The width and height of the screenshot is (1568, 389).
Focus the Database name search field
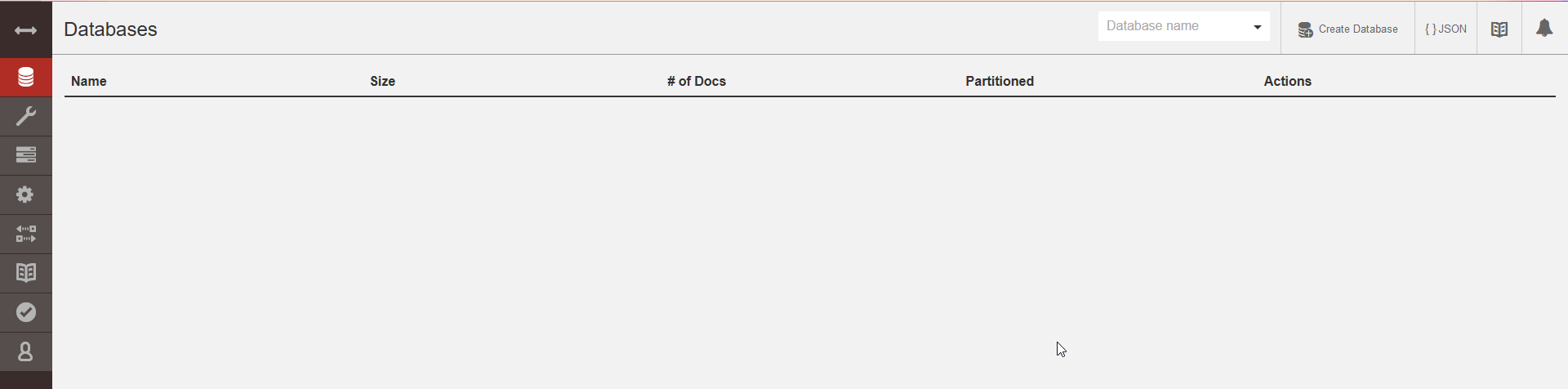(x=1172, y=26)
